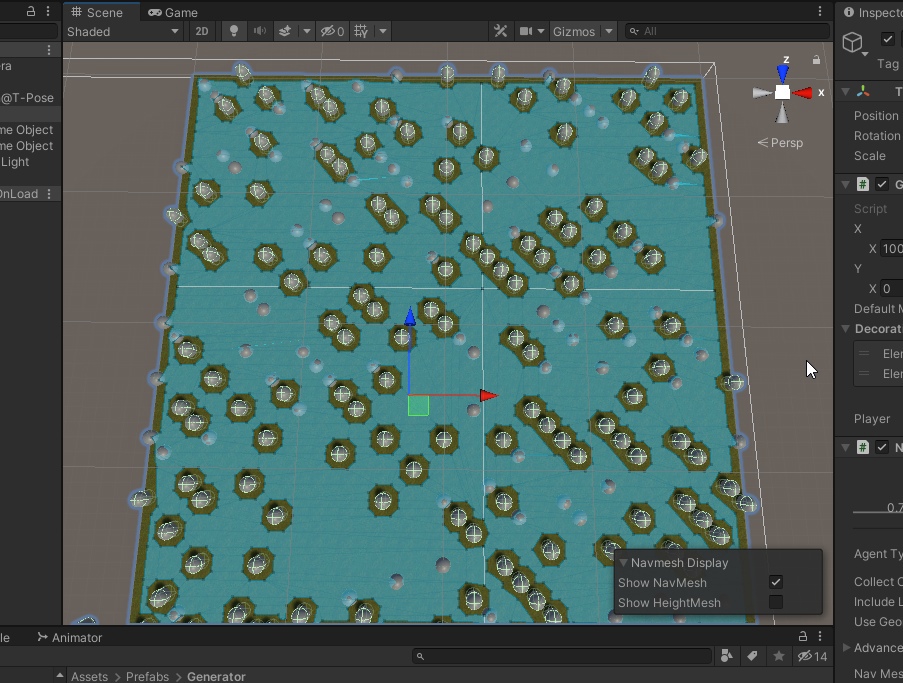Screen dimensions: 903x683
Task: Switch to the Game tab
Action: tap(173, 12)
